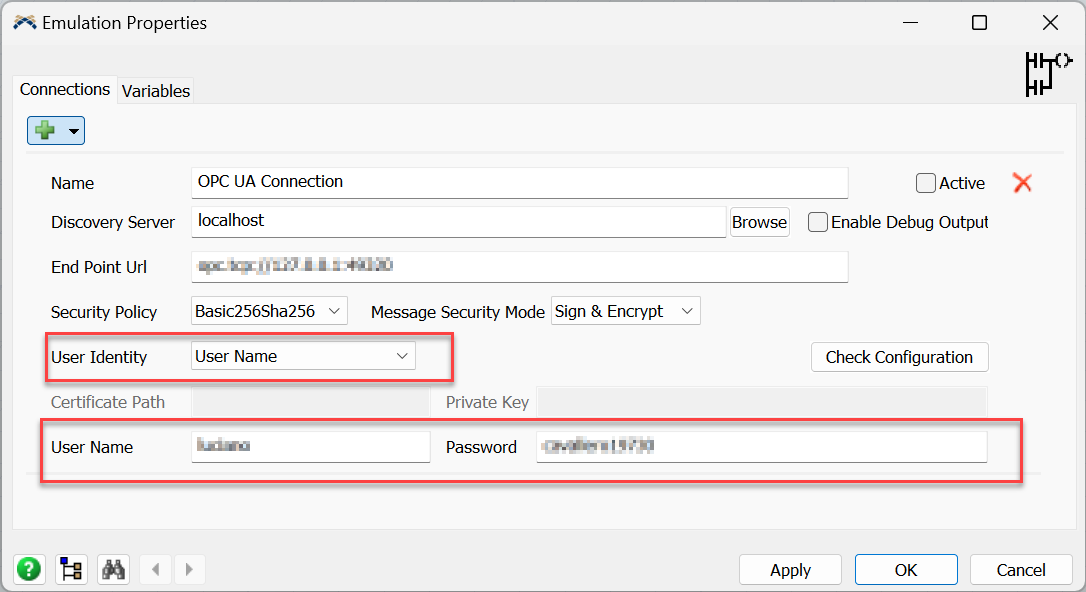Click into the Password input field
The height and width of the screenshot is (592, 1086).
[x=762, y=447]
